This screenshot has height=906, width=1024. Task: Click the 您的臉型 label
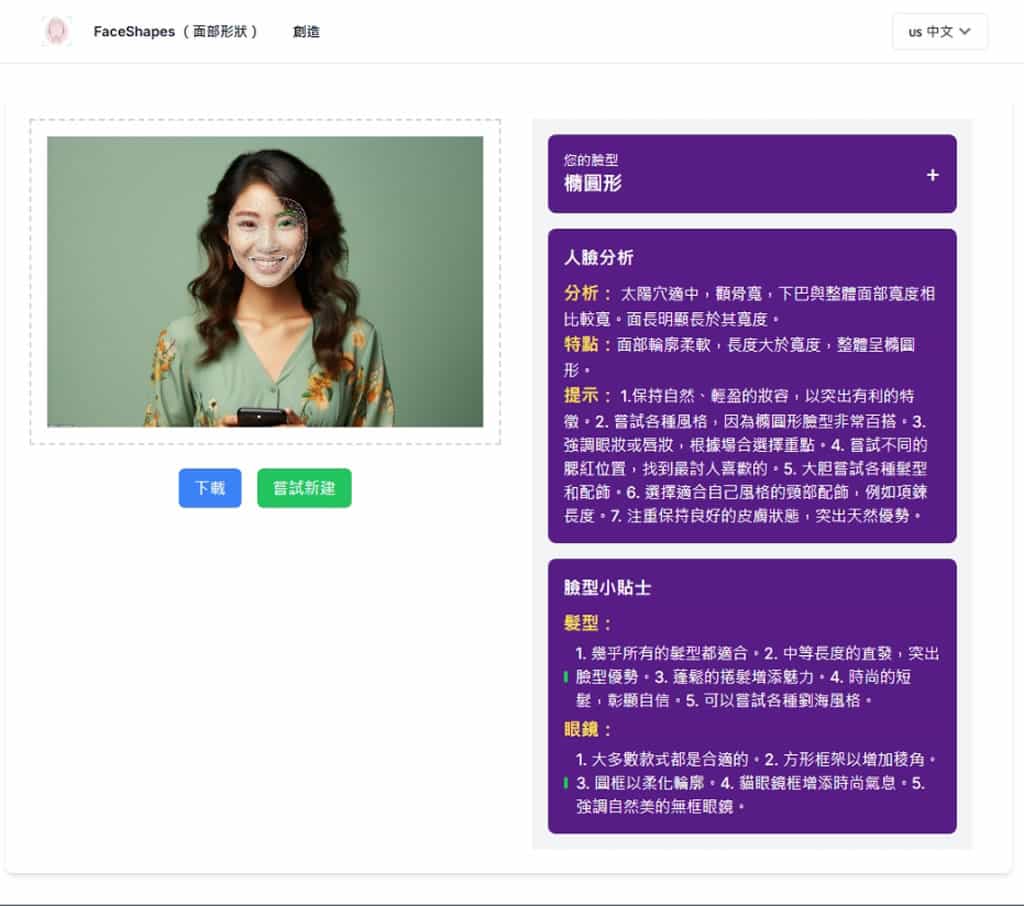pos(590,160)
